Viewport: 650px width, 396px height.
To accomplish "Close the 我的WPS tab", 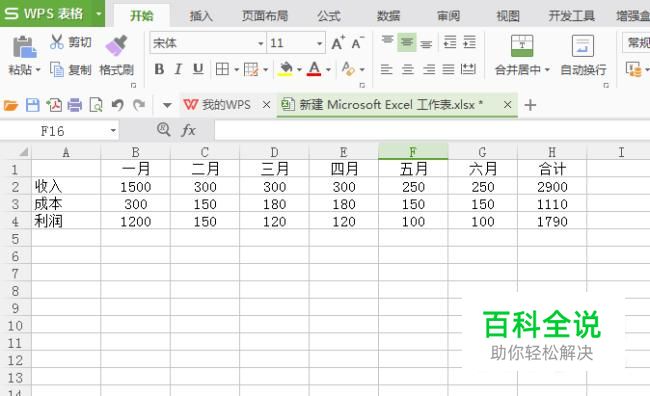I will coord(267,105).
